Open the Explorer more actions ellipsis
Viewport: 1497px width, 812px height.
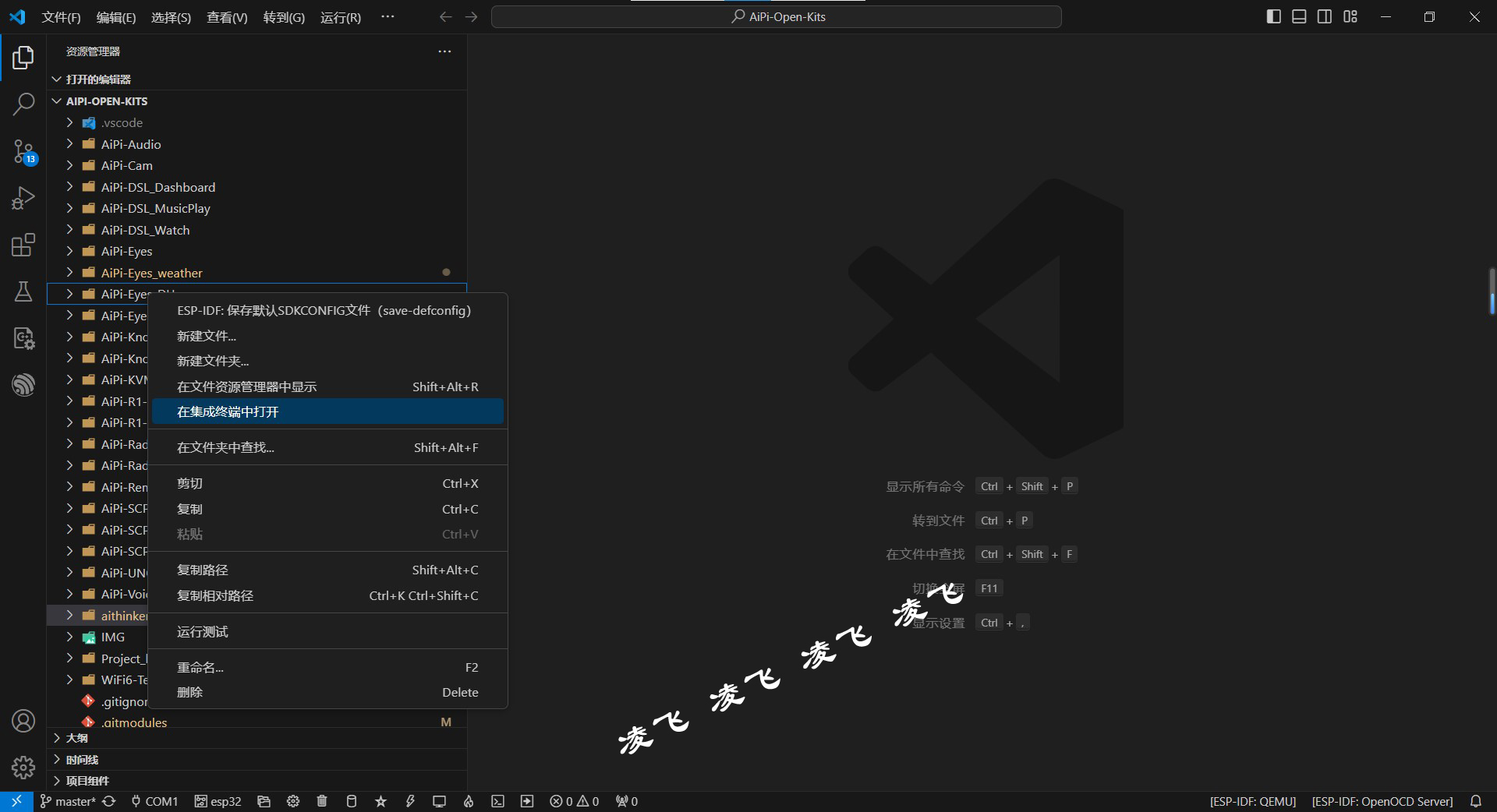tap(444, 51)
